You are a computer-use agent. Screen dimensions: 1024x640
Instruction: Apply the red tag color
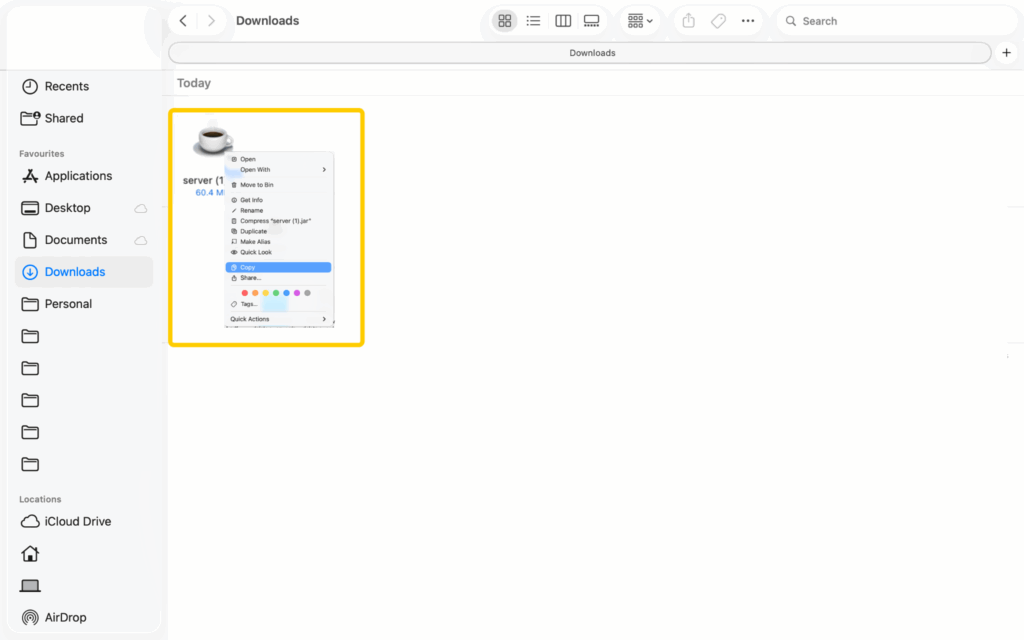(x=245, y=293)
